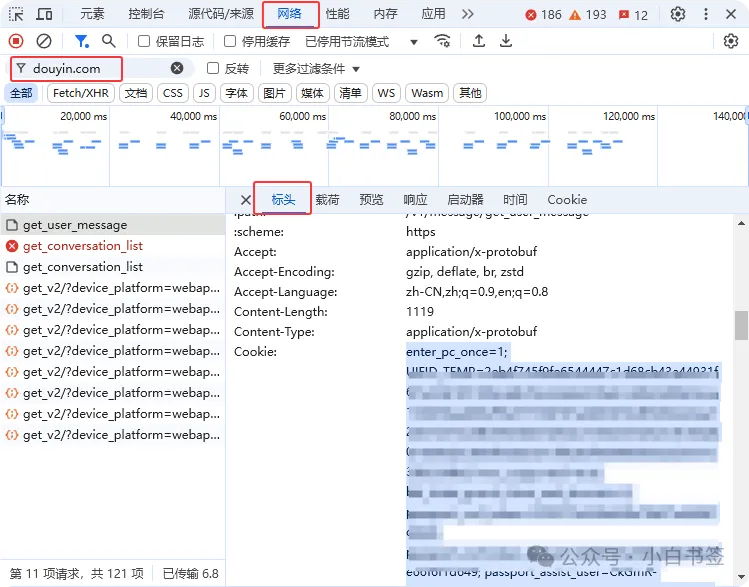Image resolution: width=749 pixels, height=587 pixels.
Task: Expand more tabs double-chevron
Action: click(x=468, y=14)
